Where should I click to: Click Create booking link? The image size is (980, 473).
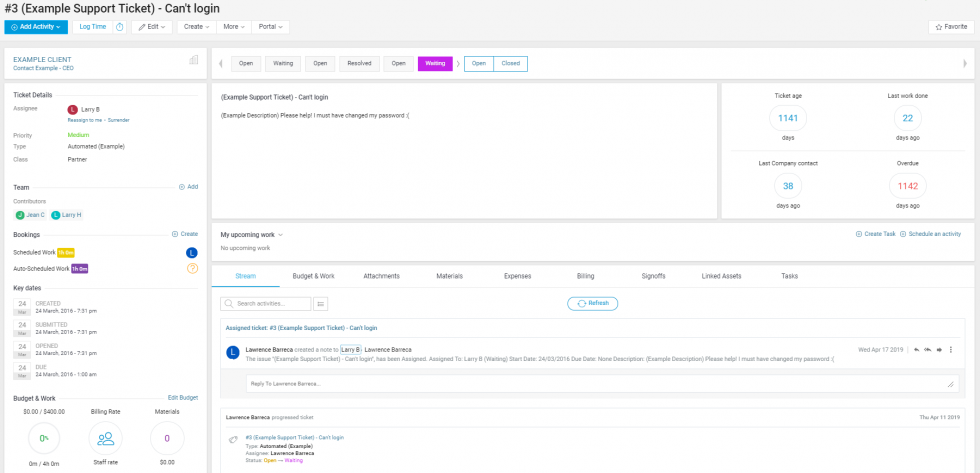(185, 234)
